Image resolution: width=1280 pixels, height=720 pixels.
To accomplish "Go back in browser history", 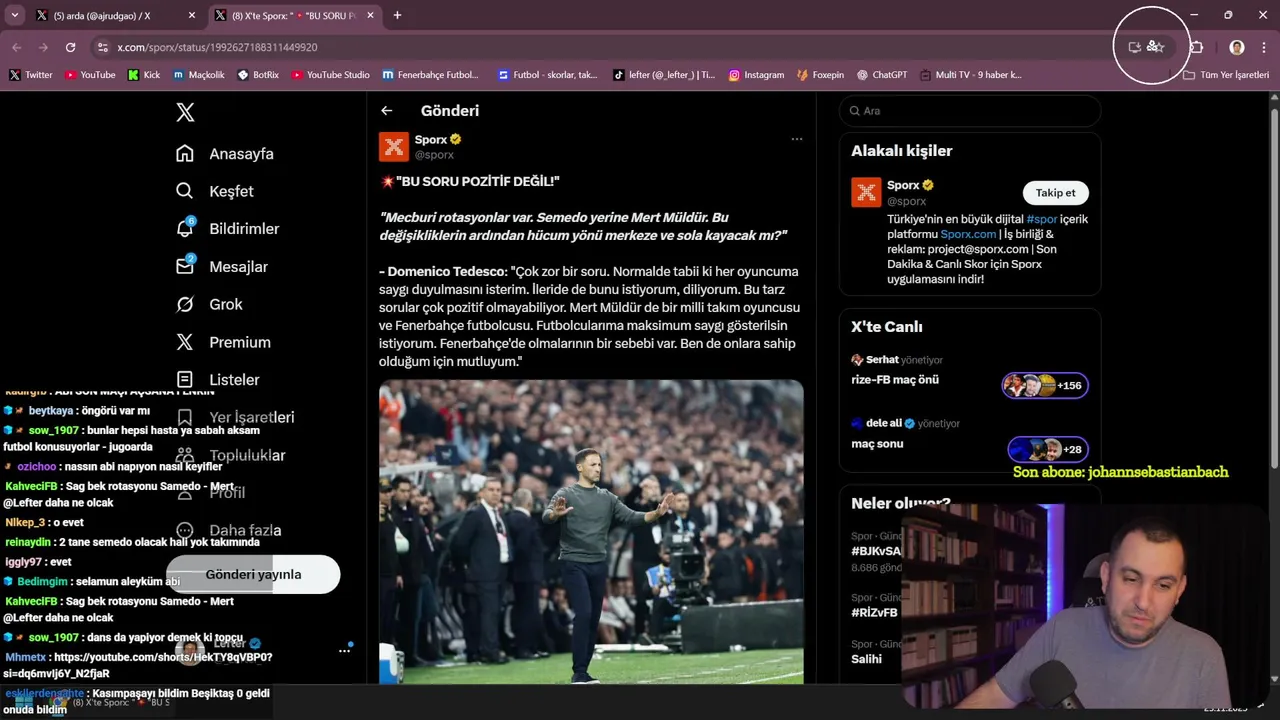I will 17,47.
